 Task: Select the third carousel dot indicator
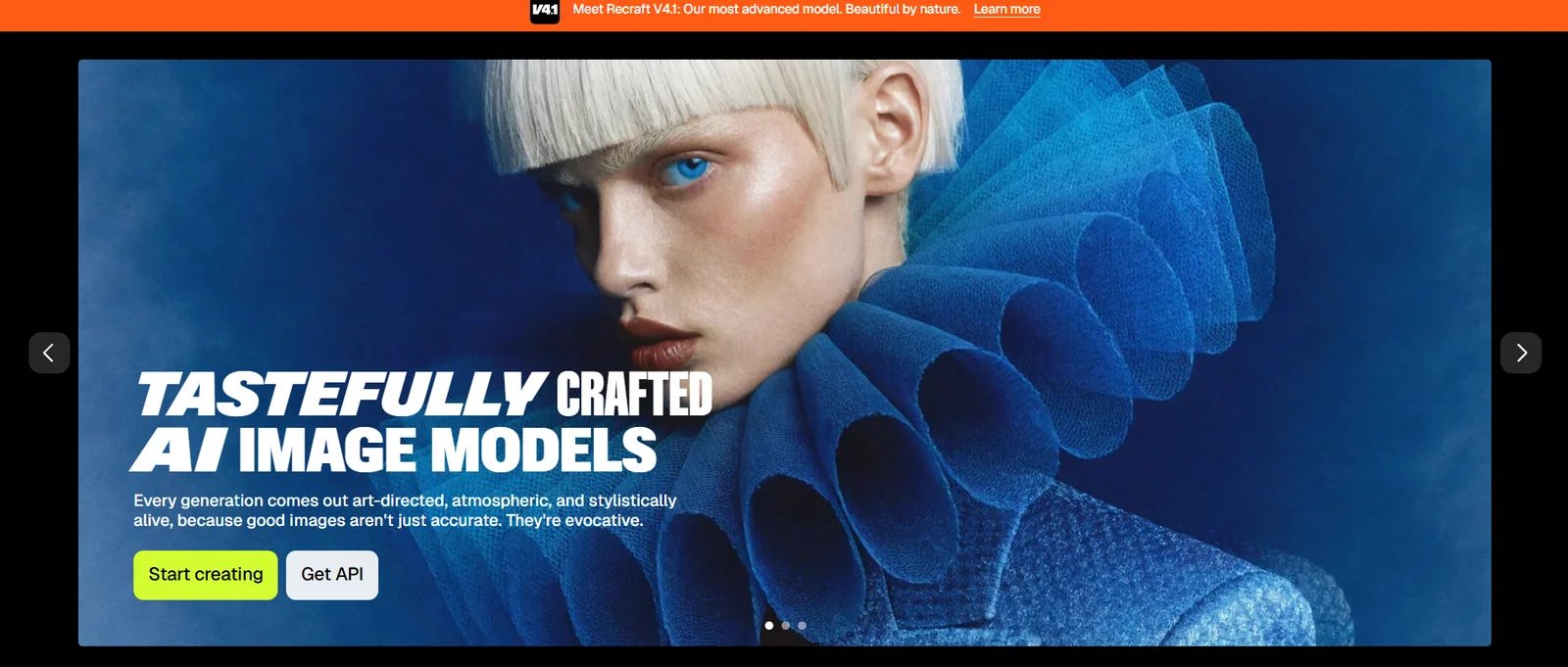point(803,625)
